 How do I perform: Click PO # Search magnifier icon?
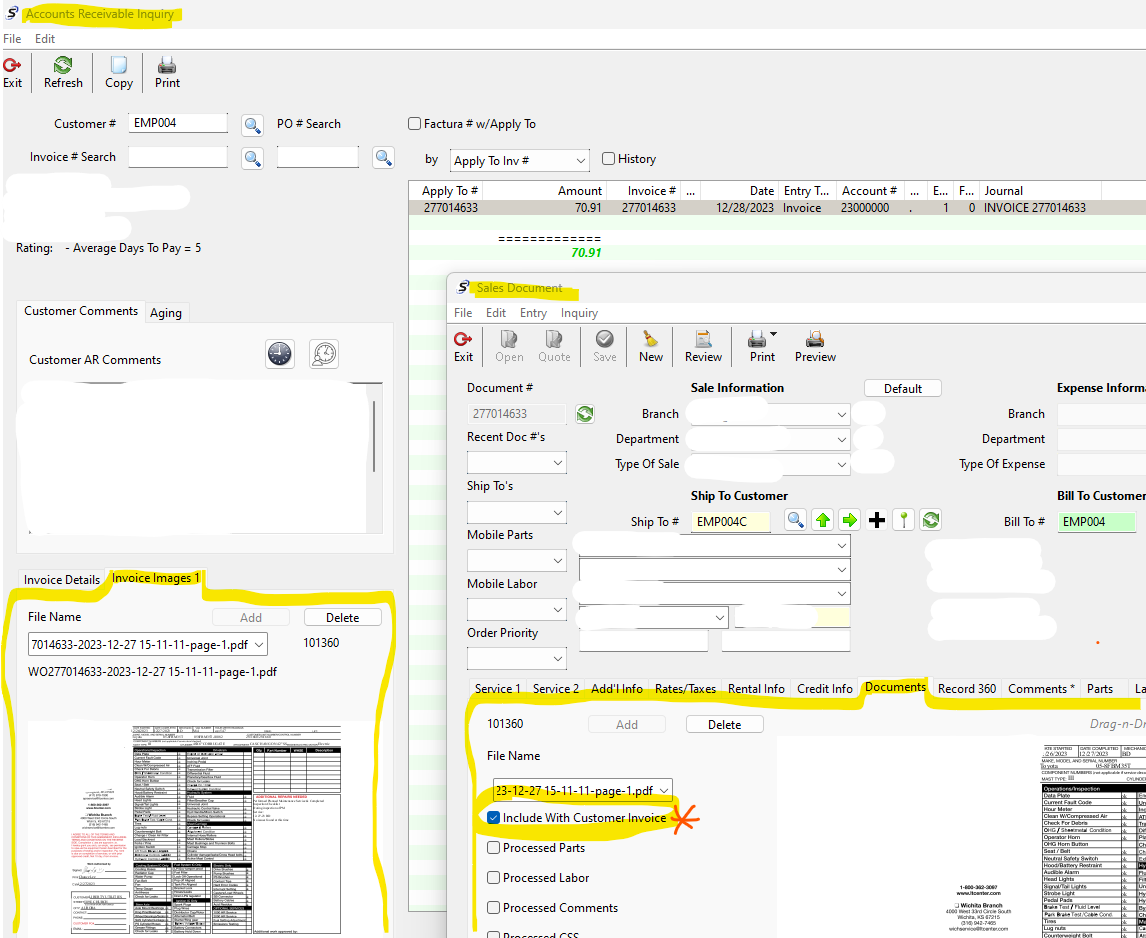pyautogui.click(x=384, y=157)
